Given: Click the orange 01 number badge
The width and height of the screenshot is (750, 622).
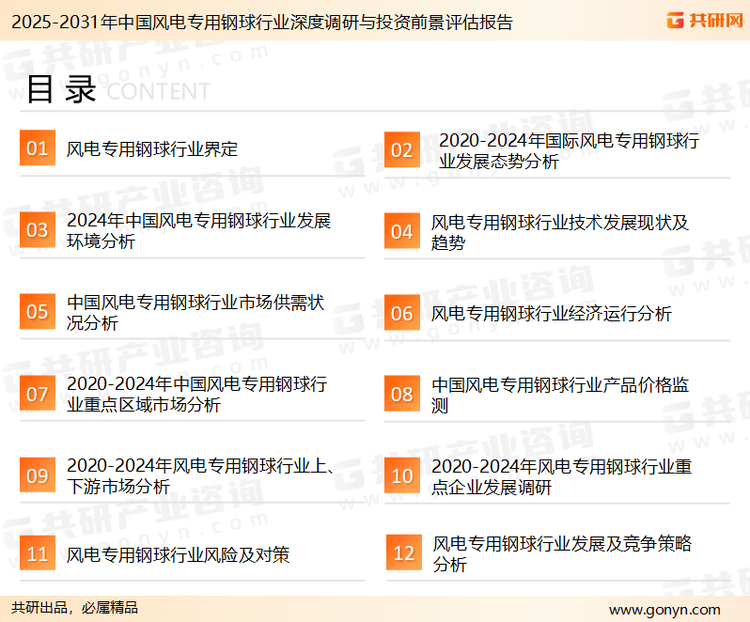Looking at the screenshot, I should 37,149.
